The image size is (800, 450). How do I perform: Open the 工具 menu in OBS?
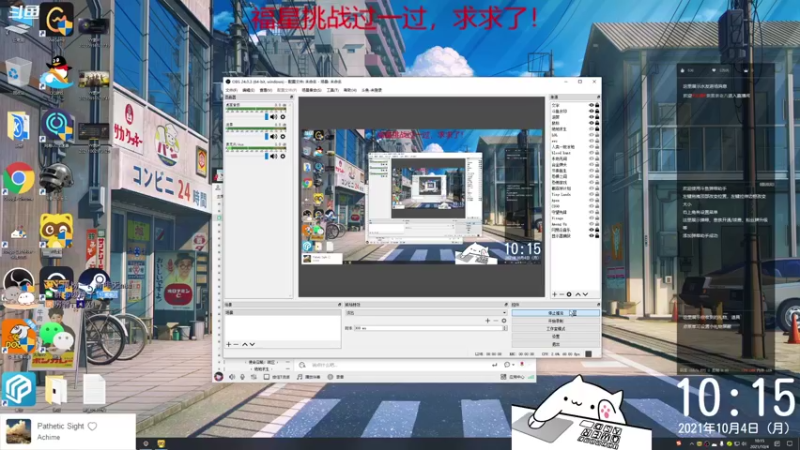click(x=333, y=90)
